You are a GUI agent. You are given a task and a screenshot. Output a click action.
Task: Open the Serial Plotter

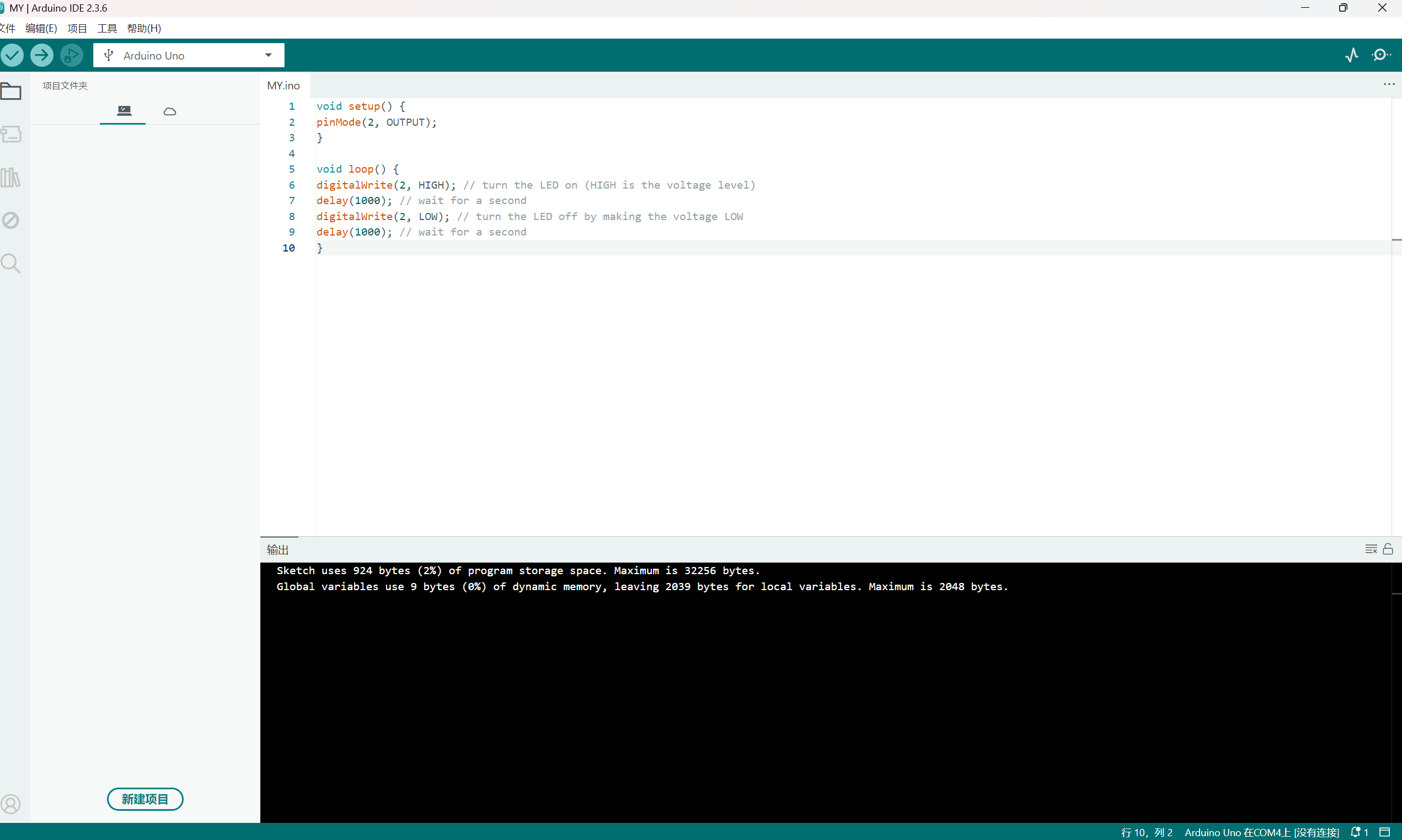pos(1352,55)
